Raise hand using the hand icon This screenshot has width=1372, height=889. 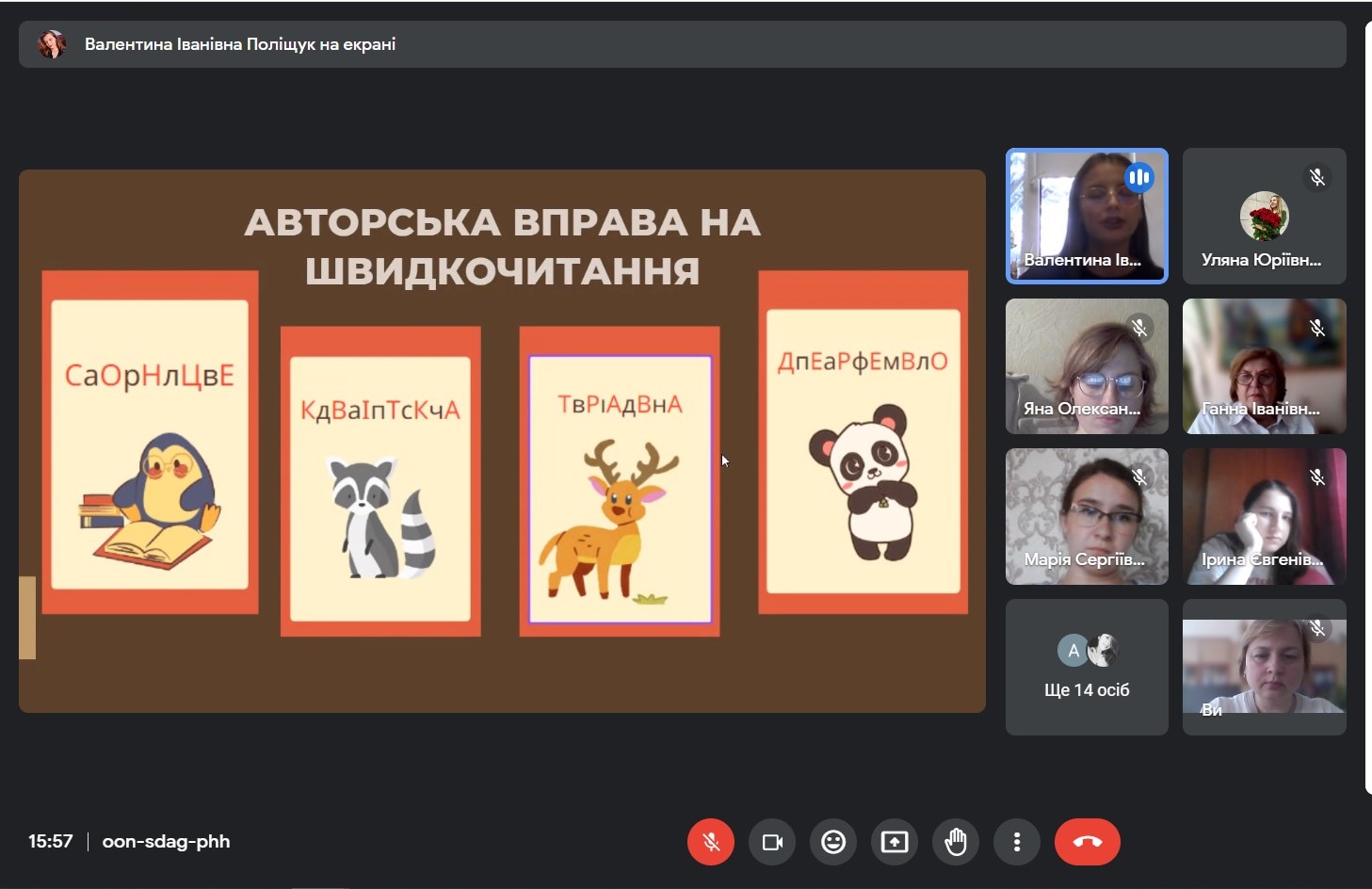tap(956, 842)
